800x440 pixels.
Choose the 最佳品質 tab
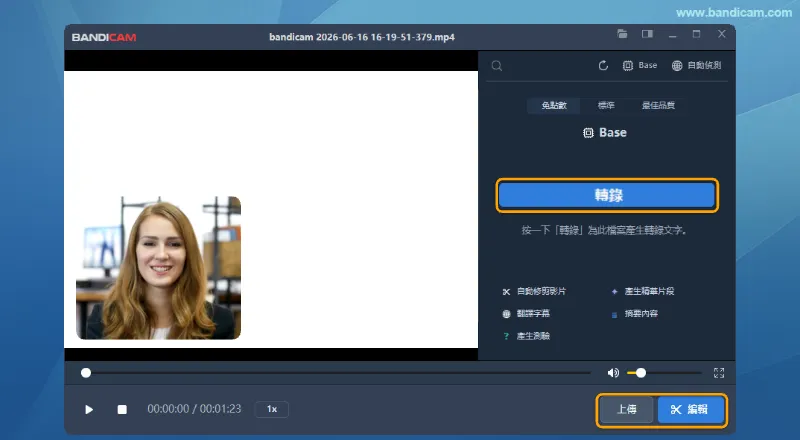658,105
